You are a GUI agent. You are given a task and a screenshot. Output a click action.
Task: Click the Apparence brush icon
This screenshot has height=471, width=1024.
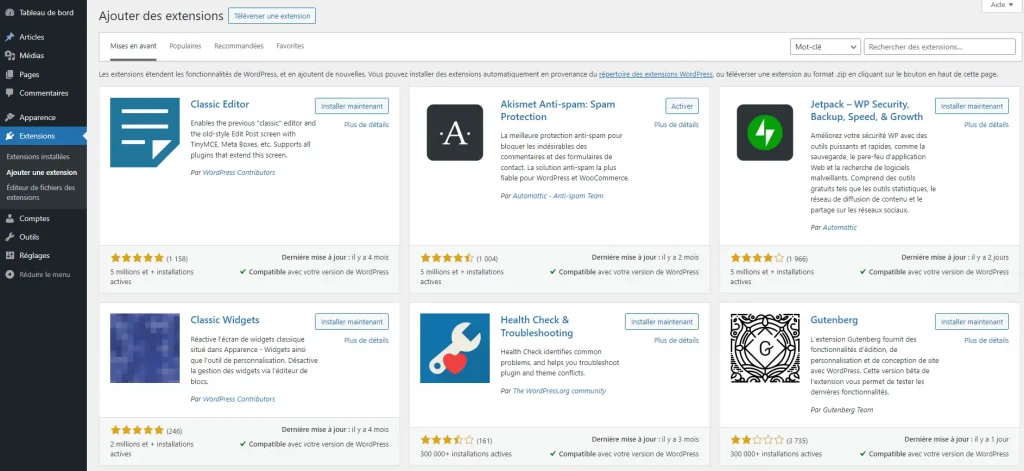[x=10, y=118]
